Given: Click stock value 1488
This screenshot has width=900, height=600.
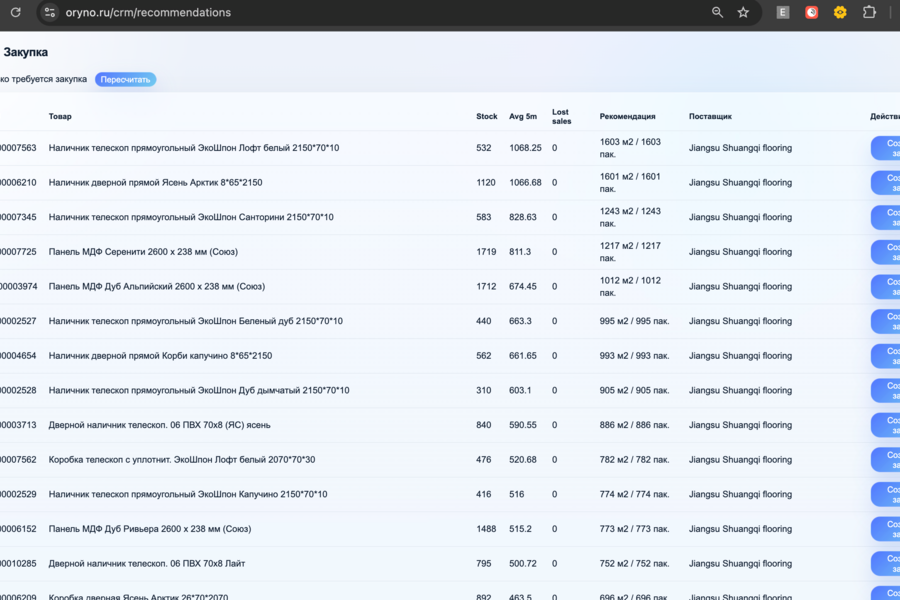Looking at the screenshot, I should click(x=486, y=529).
